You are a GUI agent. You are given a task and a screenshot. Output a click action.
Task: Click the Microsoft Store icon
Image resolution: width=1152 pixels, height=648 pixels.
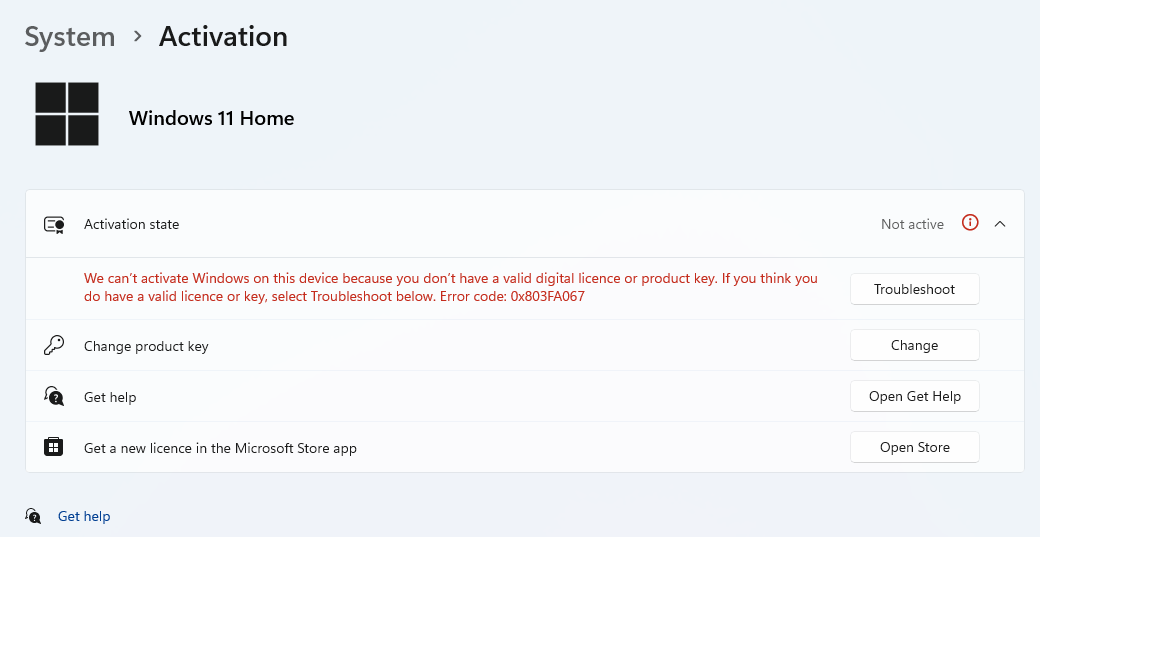(54, 448)
